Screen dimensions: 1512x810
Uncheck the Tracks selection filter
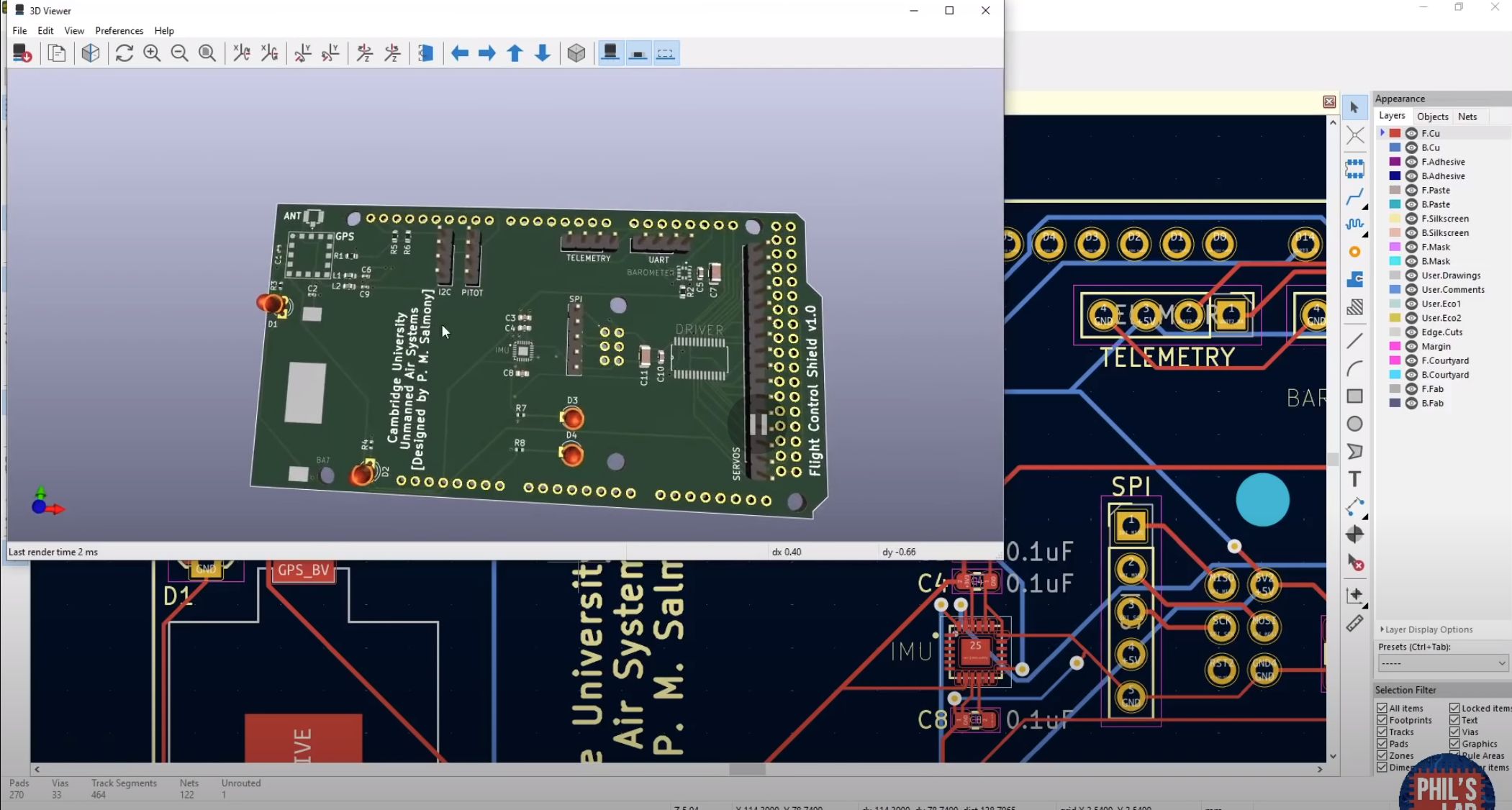[1382, 732]
